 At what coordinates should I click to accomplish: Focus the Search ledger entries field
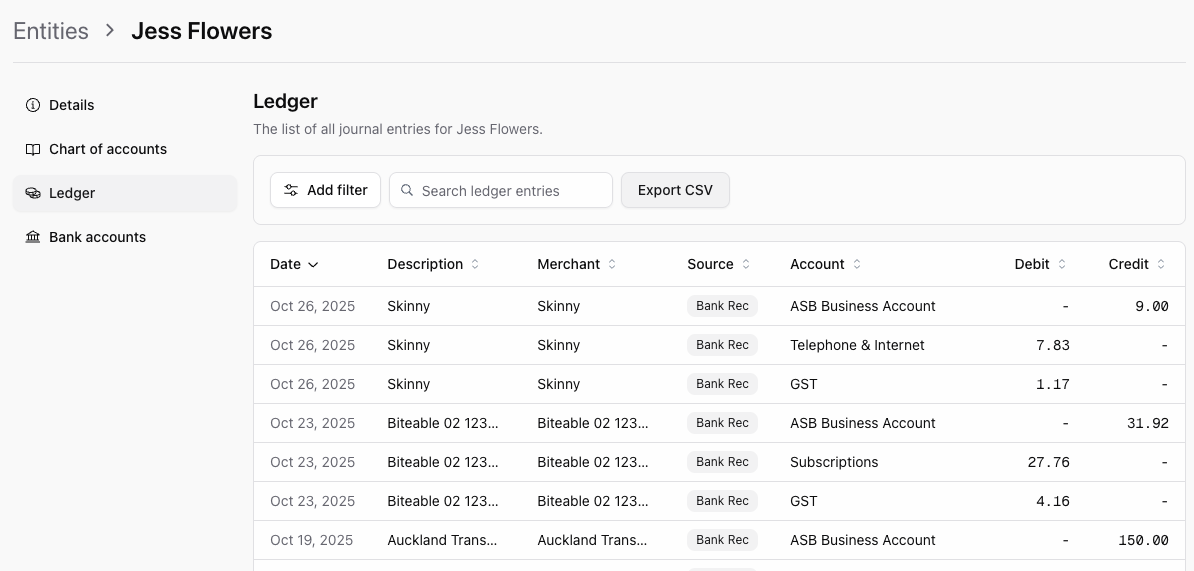510,190
